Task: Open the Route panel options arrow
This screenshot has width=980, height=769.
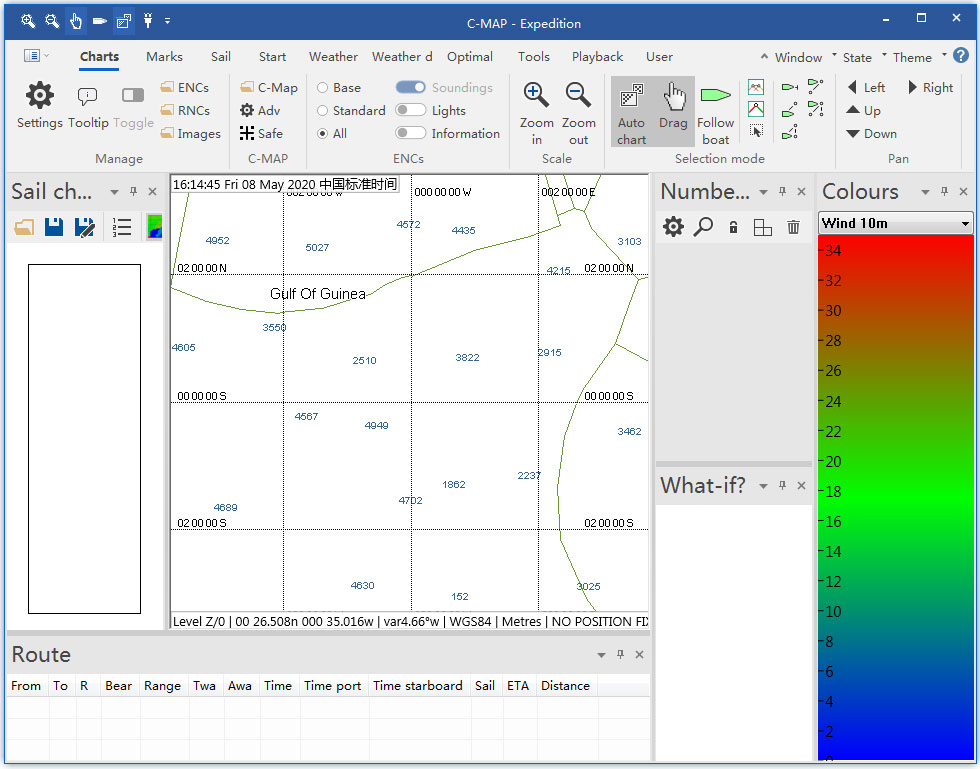Action: coord(601,655)
